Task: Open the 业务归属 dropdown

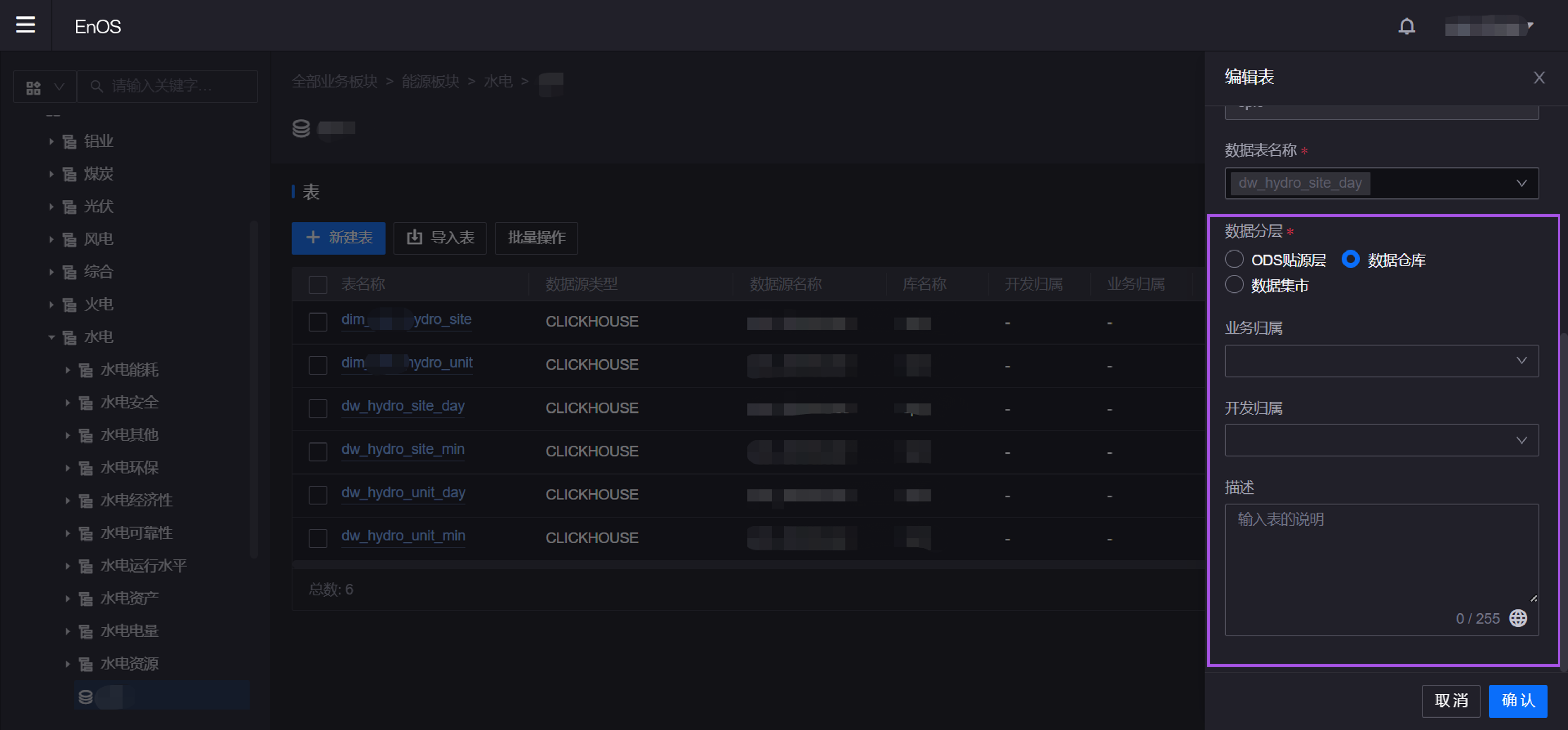Action: coord(1382,361)
